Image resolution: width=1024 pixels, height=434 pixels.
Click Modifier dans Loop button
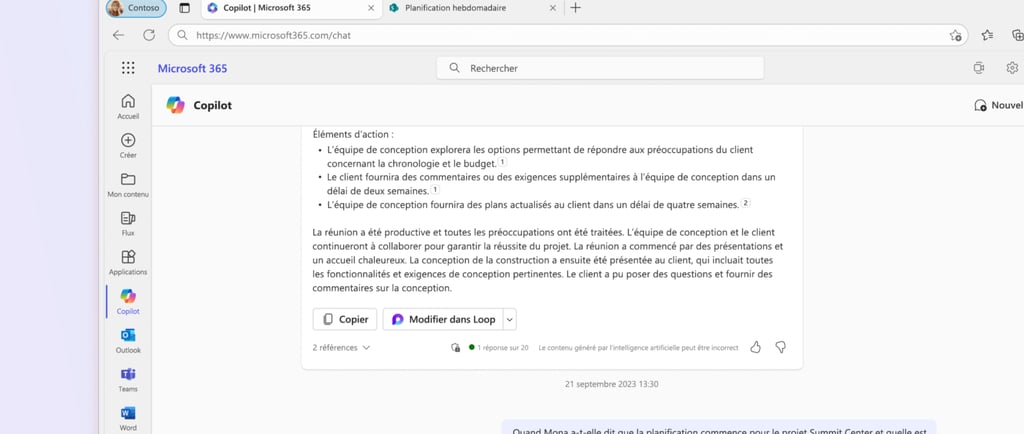(442, 319)
